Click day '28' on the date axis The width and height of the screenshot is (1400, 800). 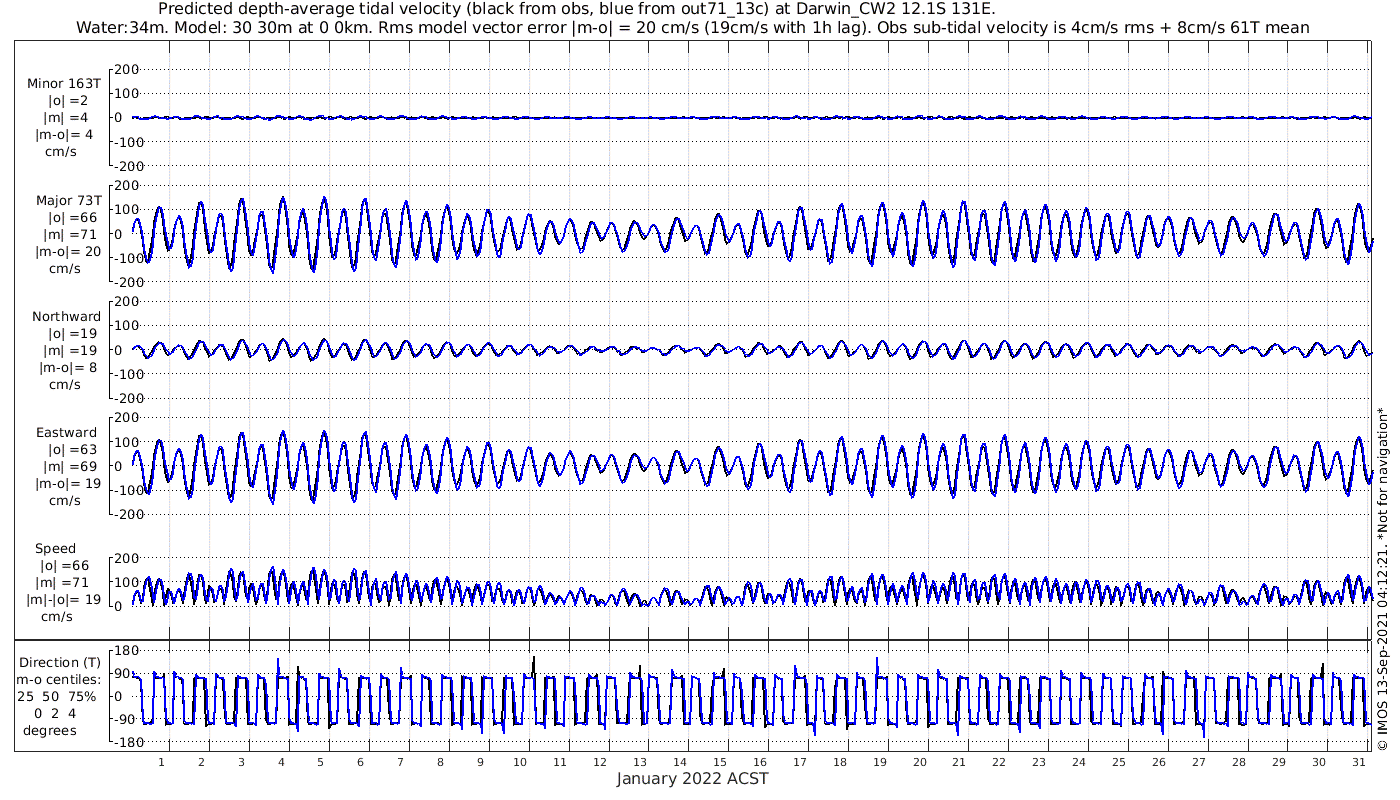tap(1238, 762)
